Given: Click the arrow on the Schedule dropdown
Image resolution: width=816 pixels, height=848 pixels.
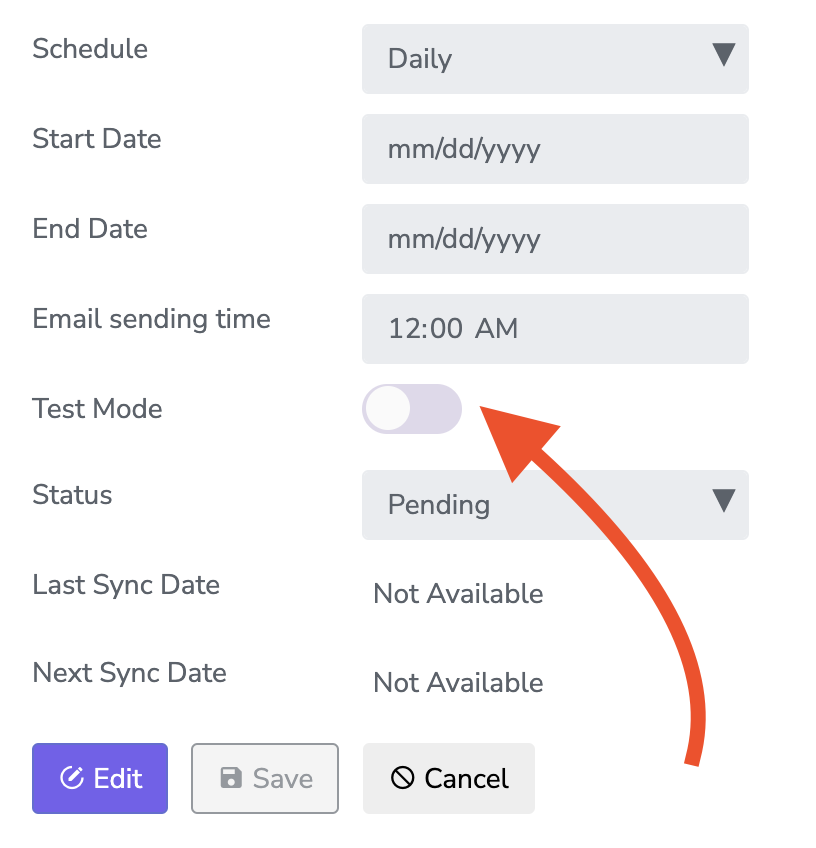Looking at the screenshot, I should click(724, 55).
